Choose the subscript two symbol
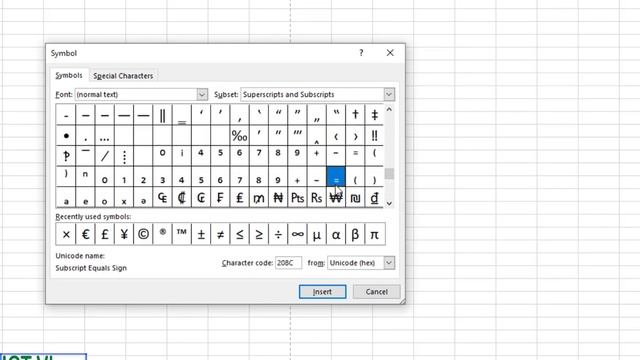 tap(143, 176)
